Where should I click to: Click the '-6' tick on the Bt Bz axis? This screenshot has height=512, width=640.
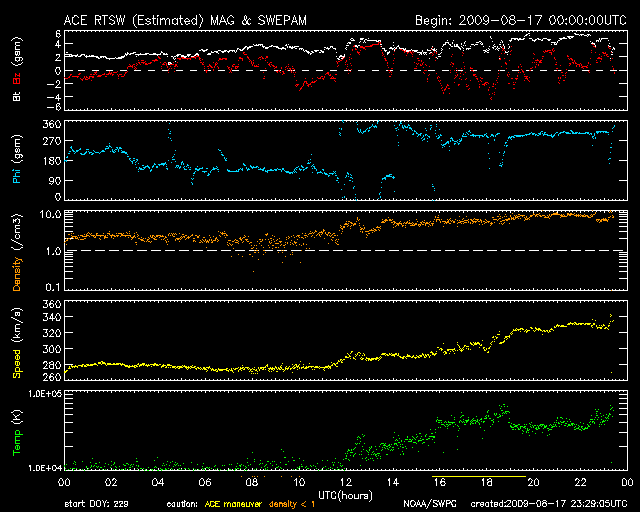(54, 107)
